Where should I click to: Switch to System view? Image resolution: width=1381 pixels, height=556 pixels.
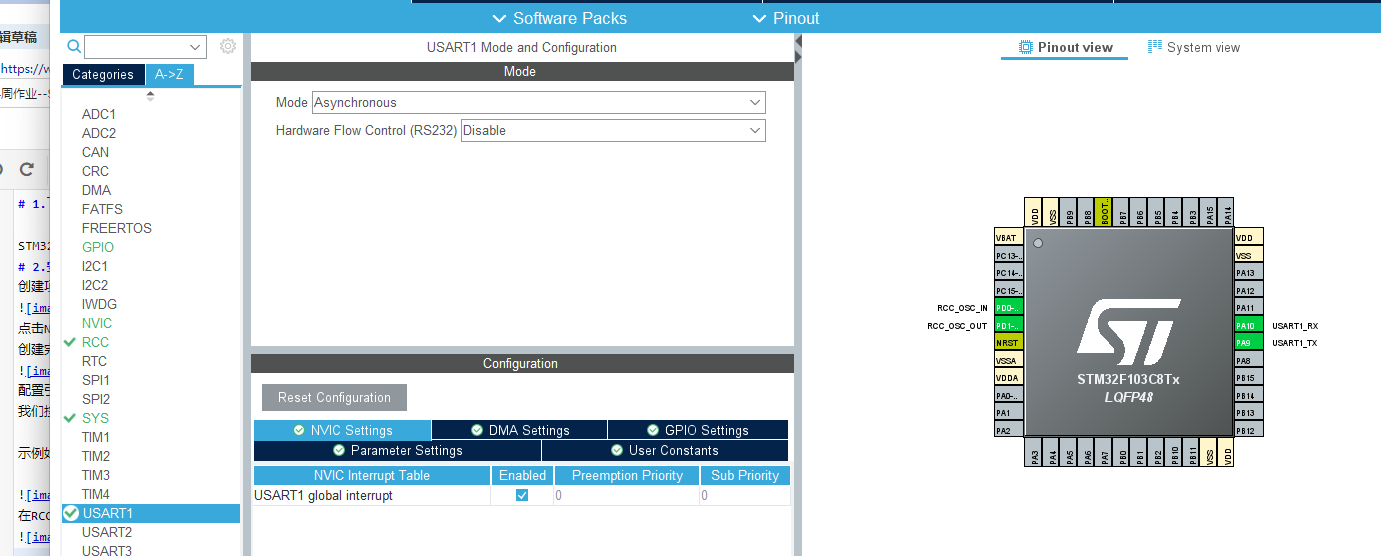[x=1194, y=47]
